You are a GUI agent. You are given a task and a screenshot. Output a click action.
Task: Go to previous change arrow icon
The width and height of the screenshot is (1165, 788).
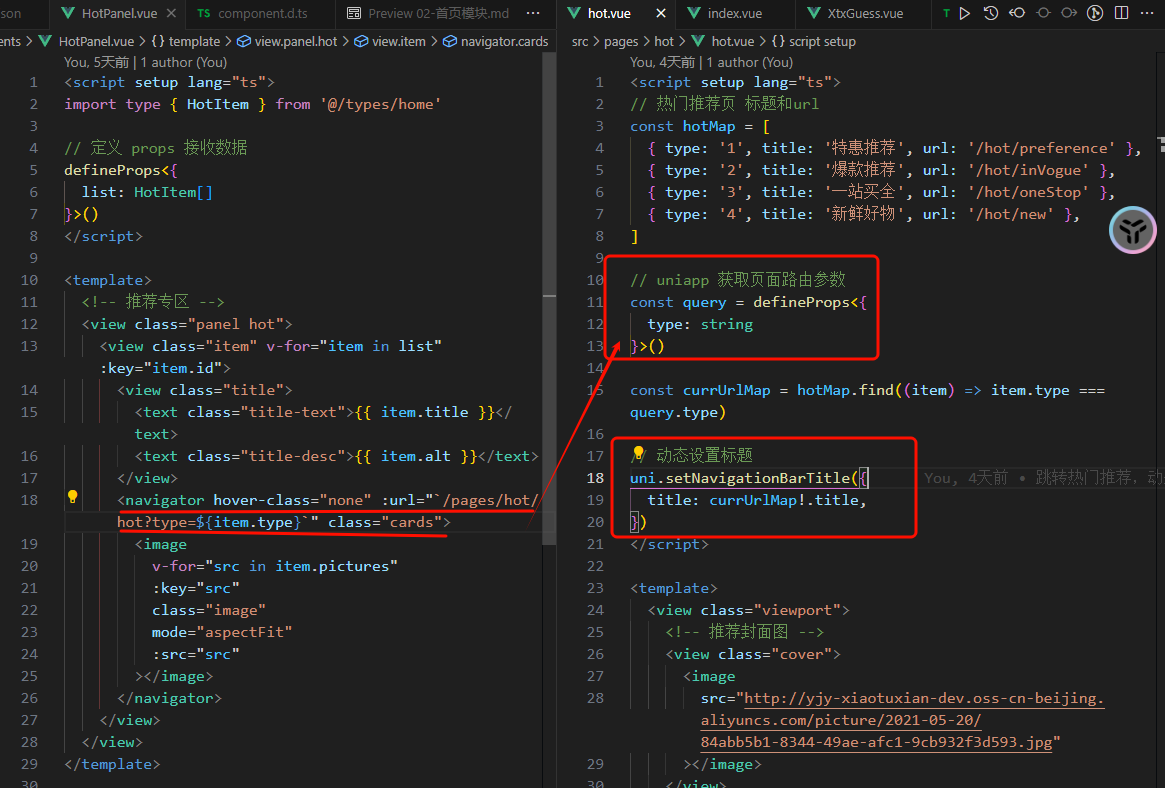(x=1017, y=13)
